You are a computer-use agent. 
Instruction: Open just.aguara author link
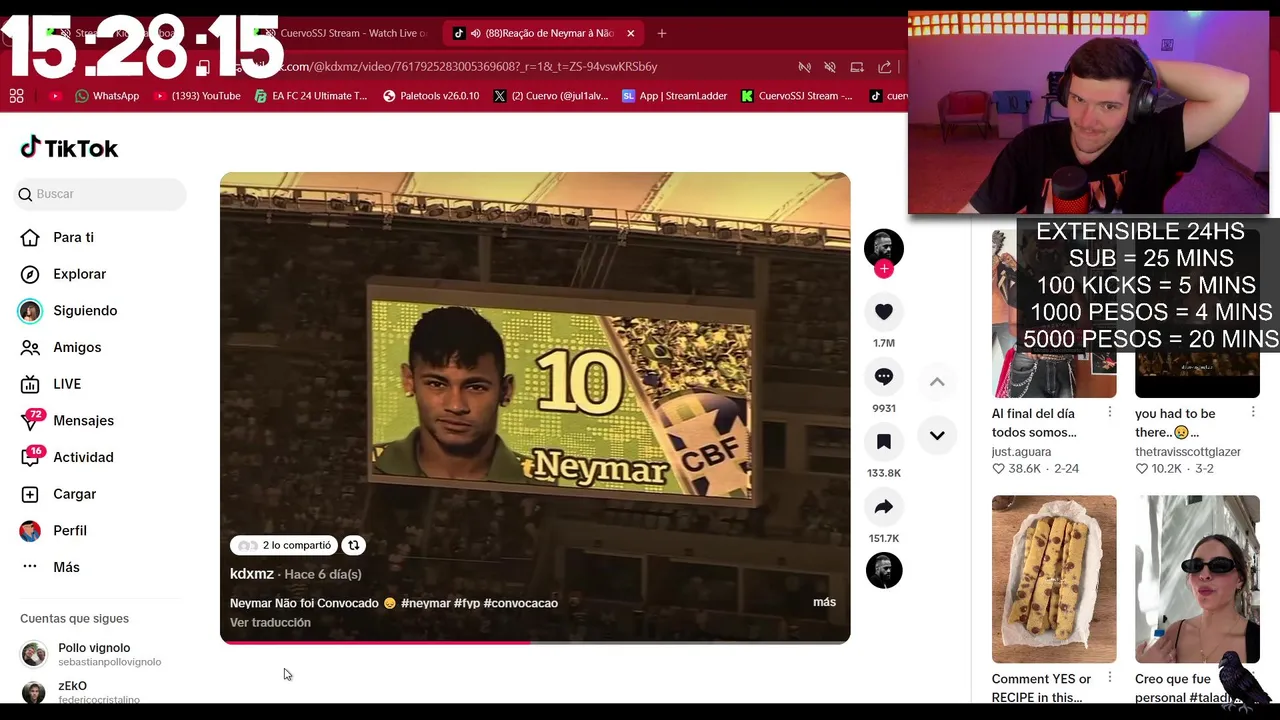pos(1021,452)
